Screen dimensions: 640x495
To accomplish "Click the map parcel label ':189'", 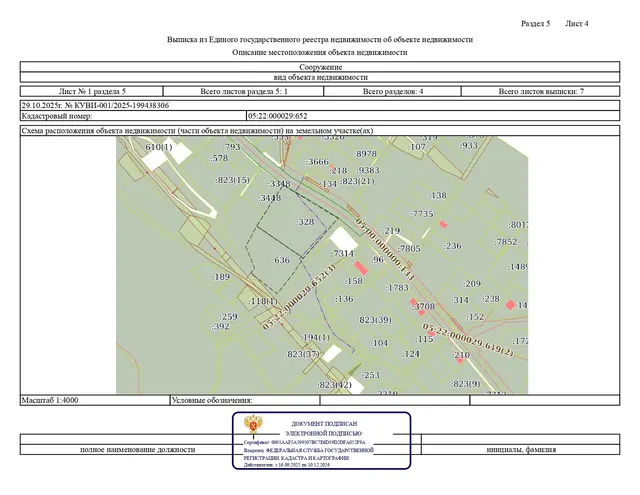I will point(221,277).
